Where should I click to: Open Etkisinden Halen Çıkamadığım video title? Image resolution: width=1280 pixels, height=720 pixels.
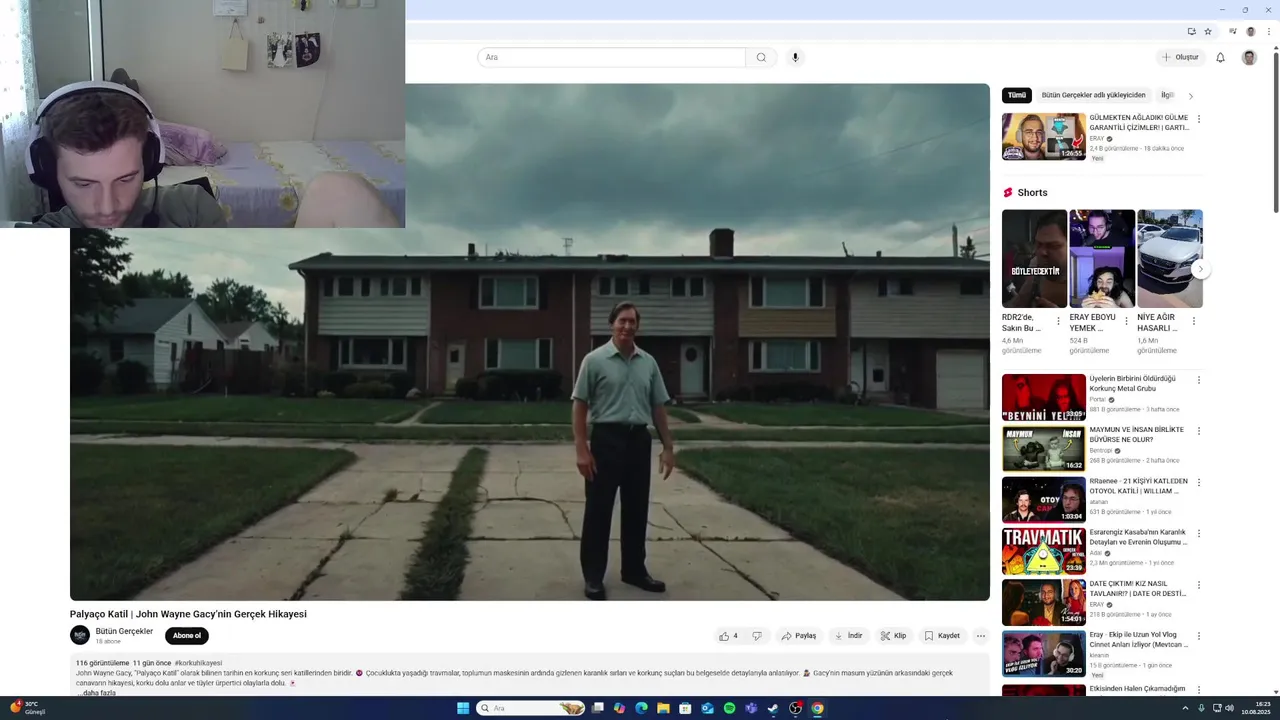(x=1137, y=689)
